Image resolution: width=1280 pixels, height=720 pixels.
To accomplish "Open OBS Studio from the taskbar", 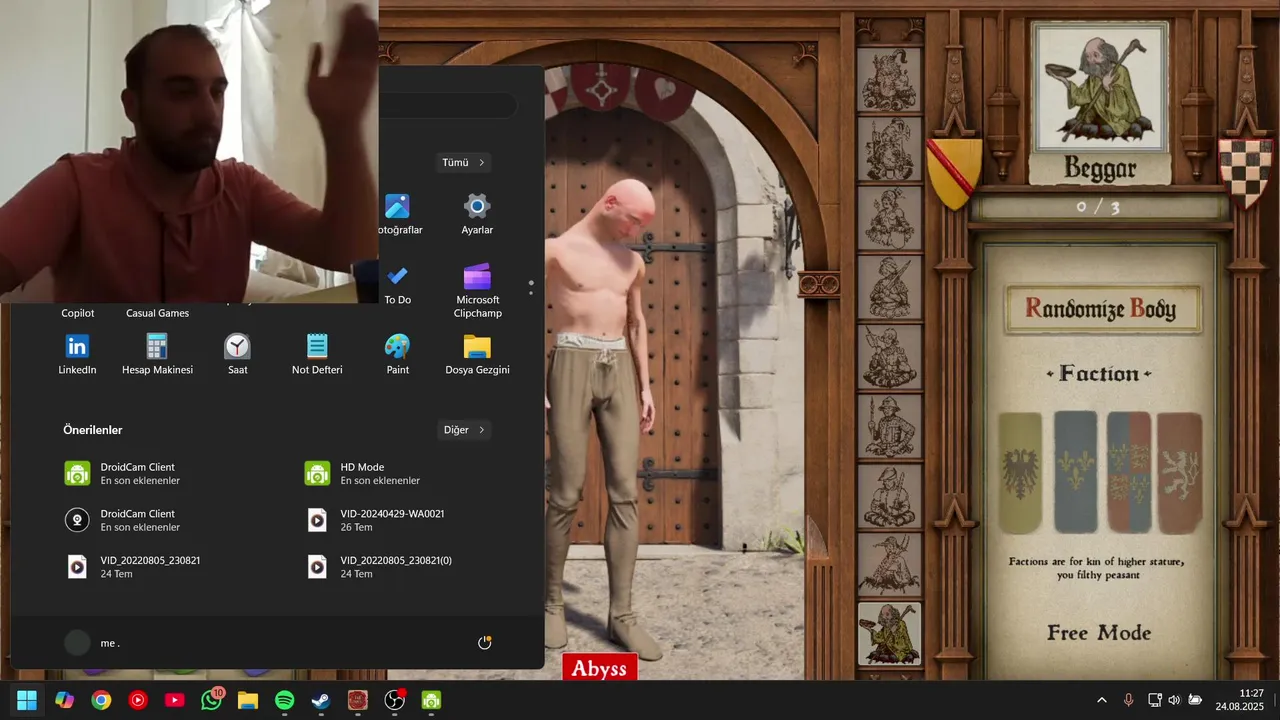I will point(395,700).
